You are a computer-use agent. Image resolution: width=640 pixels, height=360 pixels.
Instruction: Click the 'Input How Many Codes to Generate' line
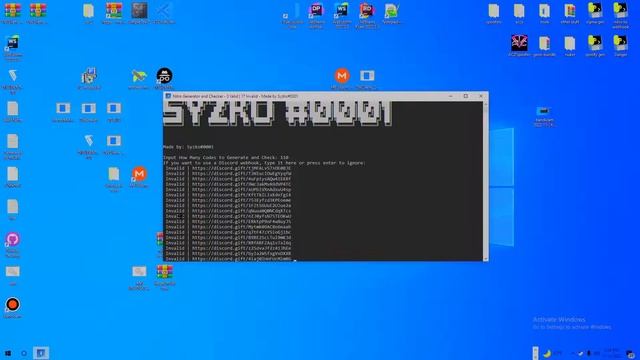point(226,157)
